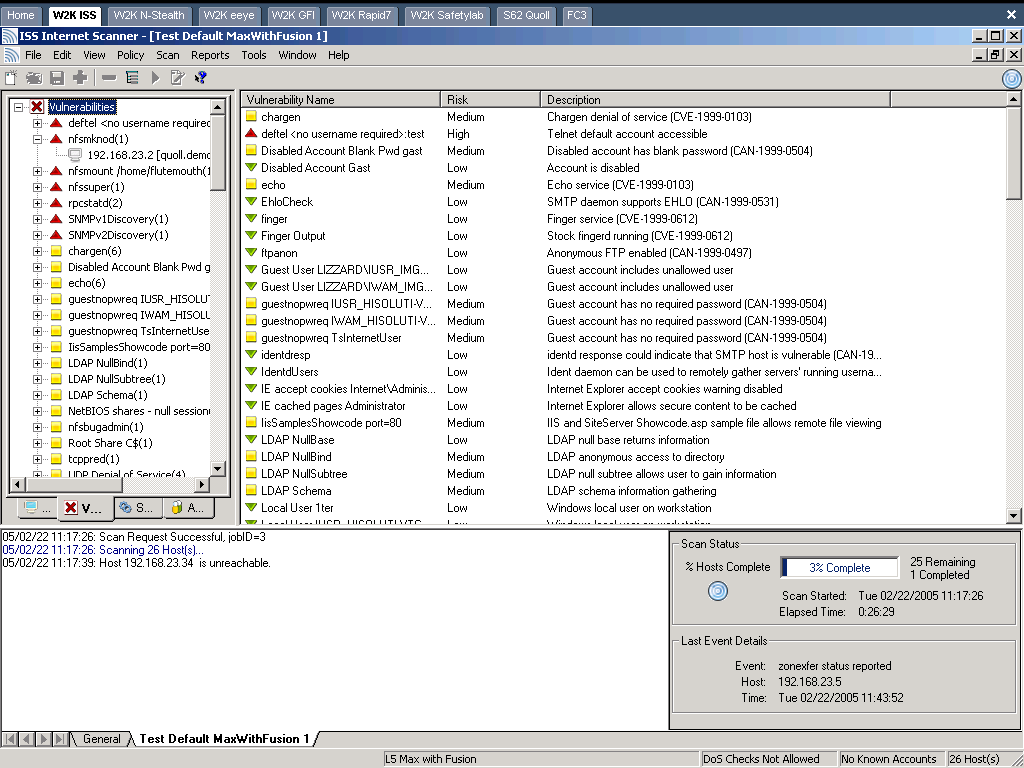Switch to the Home tab
Screen dimensions: 1024x768
pyautogui.click(x=21, y=15)
